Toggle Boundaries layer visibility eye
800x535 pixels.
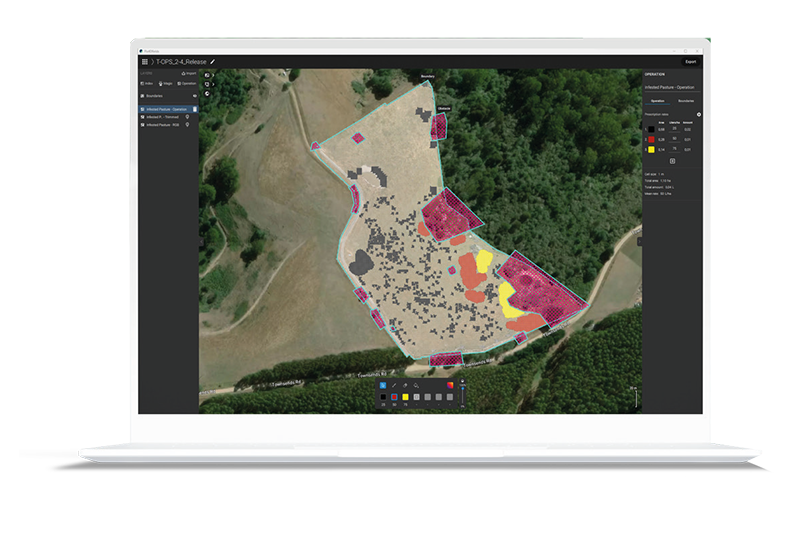(x=194, y=96)
